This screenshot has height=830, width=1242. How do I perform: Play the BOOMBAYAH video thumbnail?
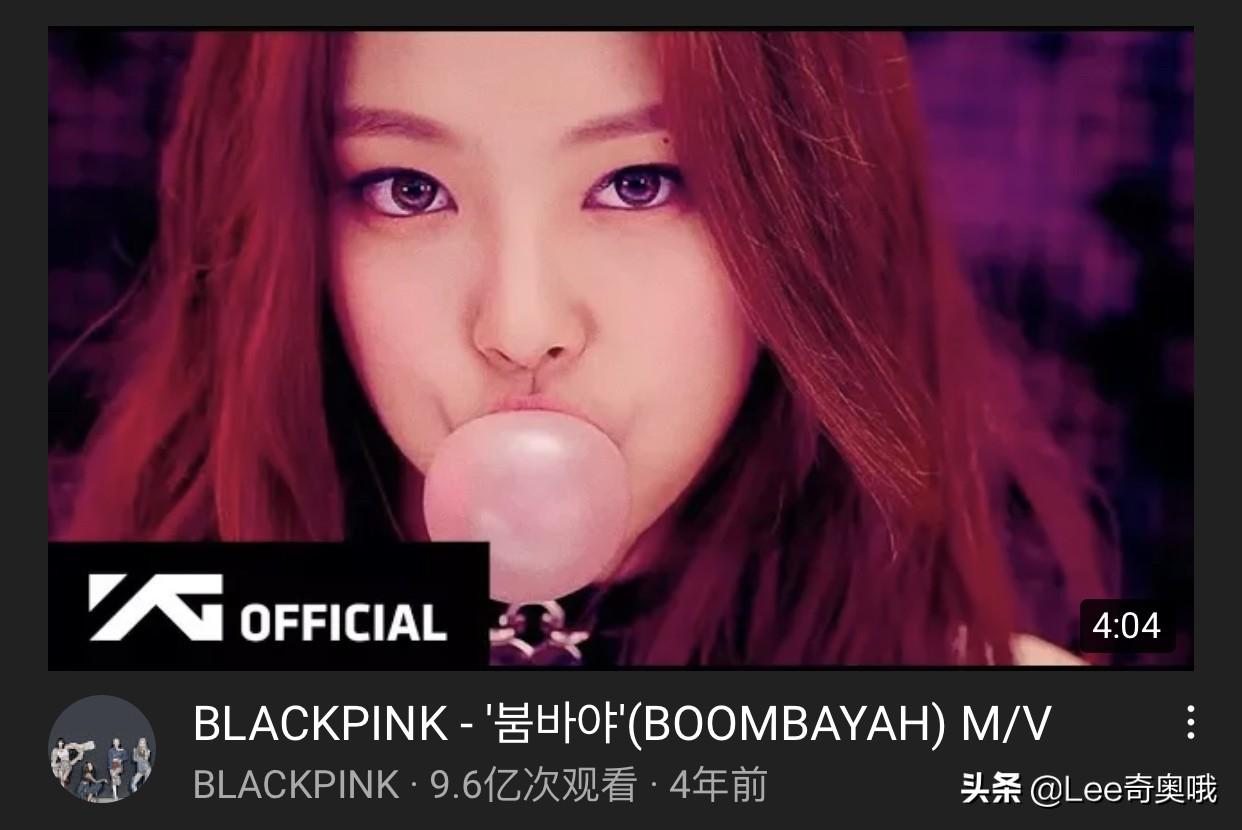(x=621, y=349)
